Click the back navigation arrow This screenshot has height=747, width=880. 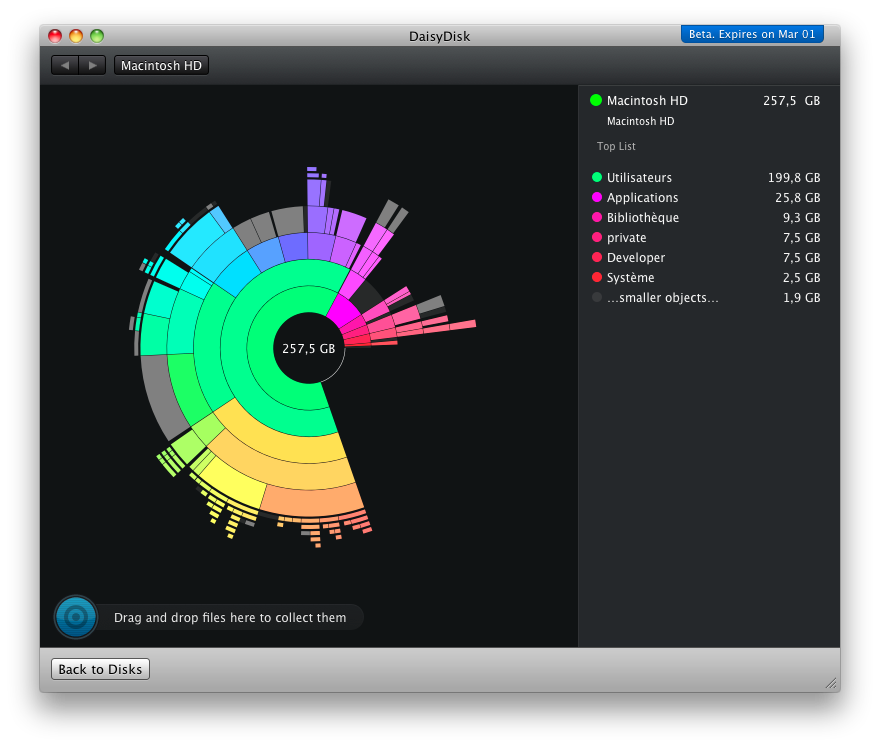click(x=65, y=66)
